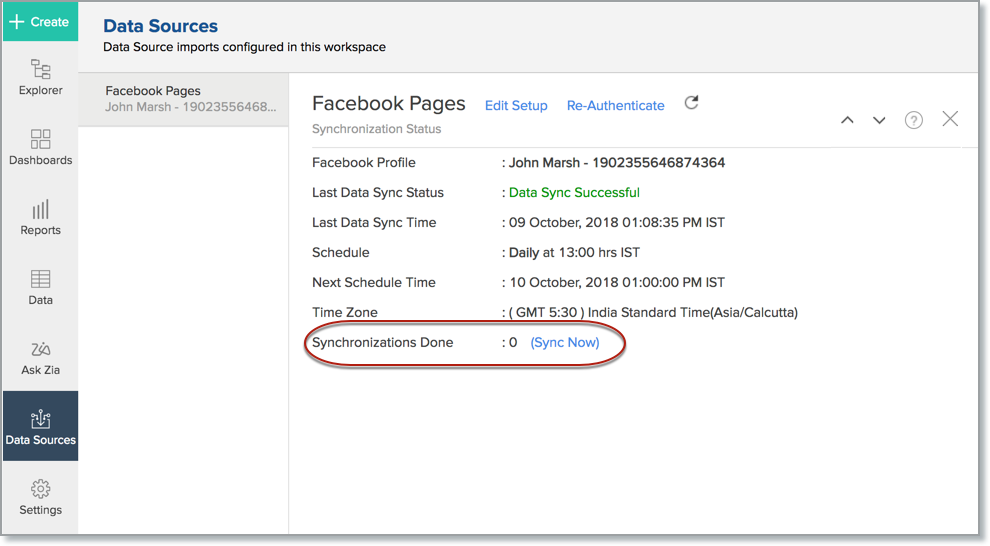Click the Facebook Pages panel title
Viewport: 990px width, 546px height.
[x=389, y=104]
